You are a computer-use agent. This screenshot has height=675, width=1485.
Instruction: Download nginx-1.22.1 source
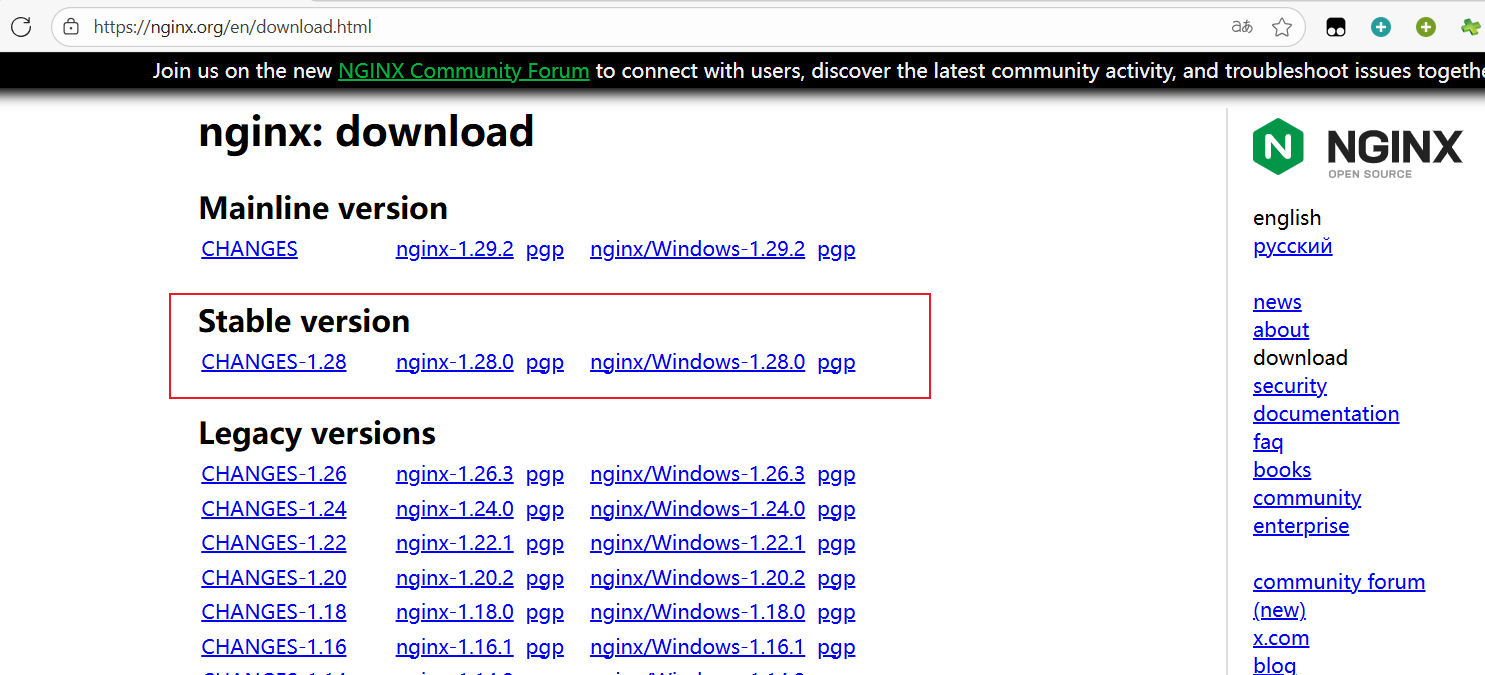[x=454, y=543]
